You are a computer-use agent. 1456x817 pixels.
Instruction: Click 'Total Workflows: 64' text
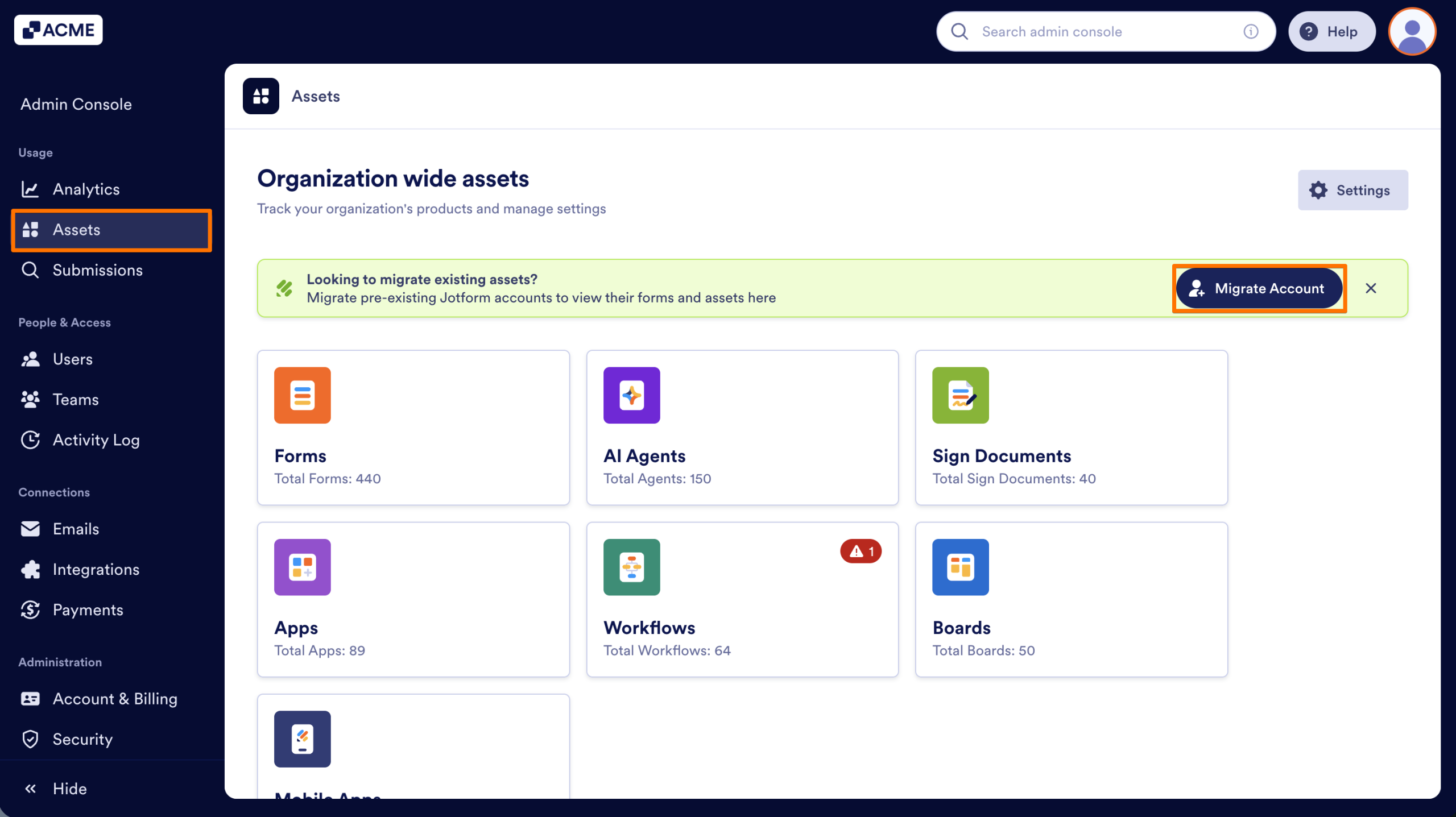(667, 650)
